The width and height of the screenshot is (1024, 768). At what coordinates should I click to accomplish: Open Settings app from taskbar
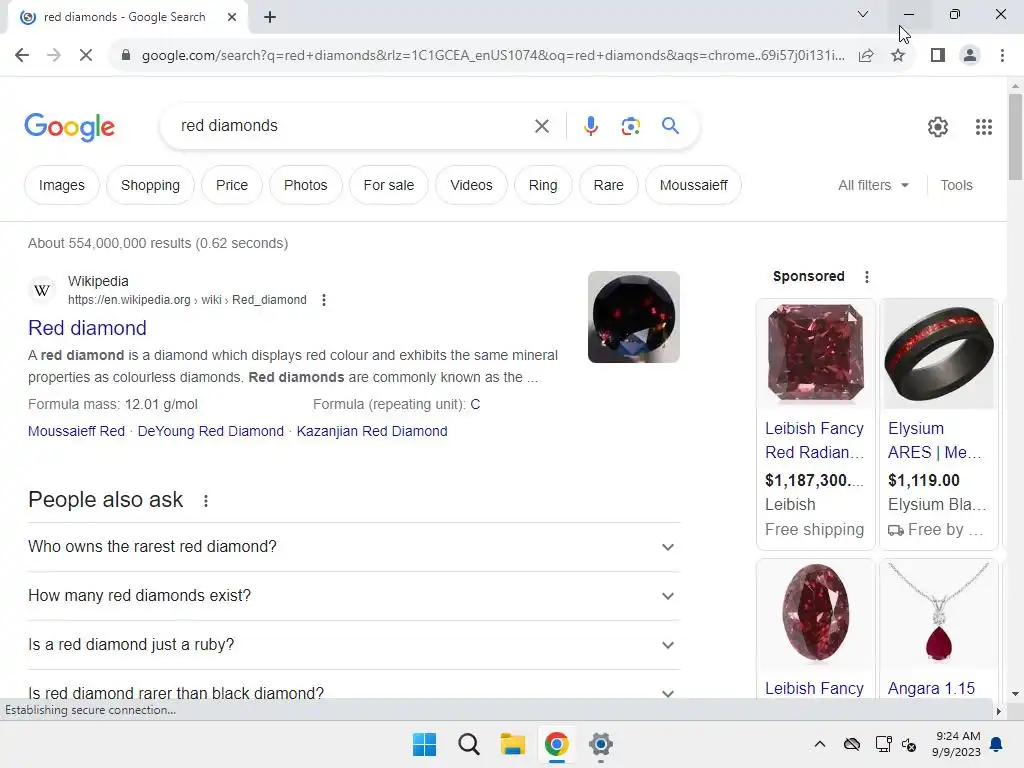click(601, 744)
